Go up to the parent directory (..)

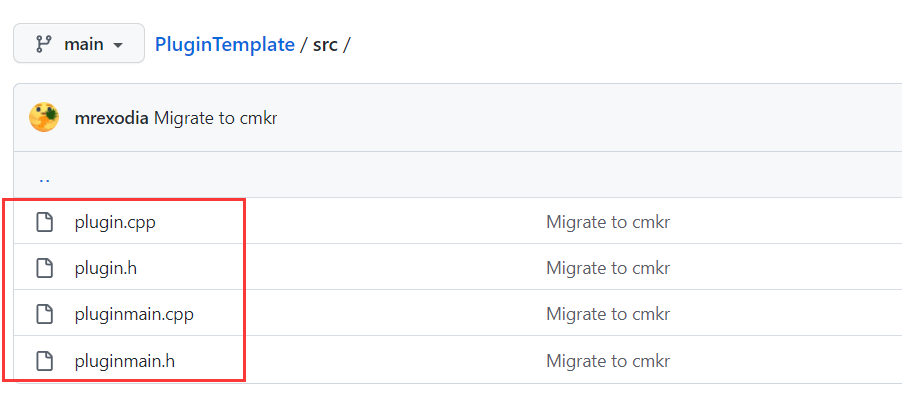point(44,179)
